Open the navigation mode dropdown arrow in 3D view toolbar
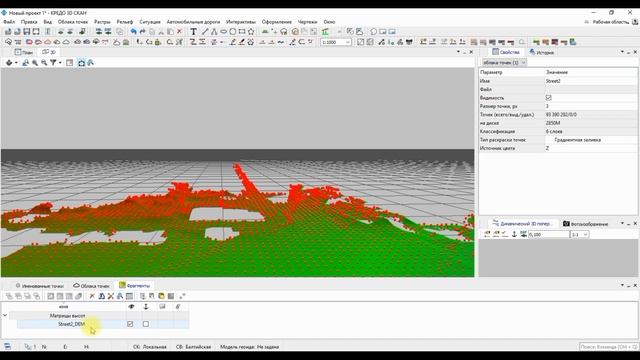Image resolution: width=640 pixels, height=360 pixels. tap(16, 62)
